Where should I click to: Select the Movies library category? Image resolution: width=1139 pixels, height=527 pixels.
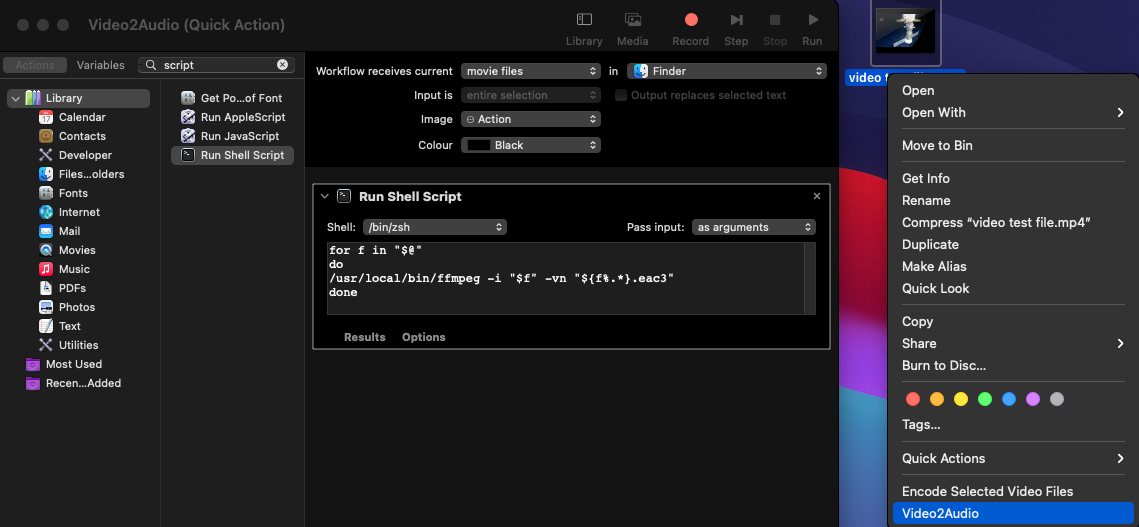pyautogui.click(x=77, y=250)
